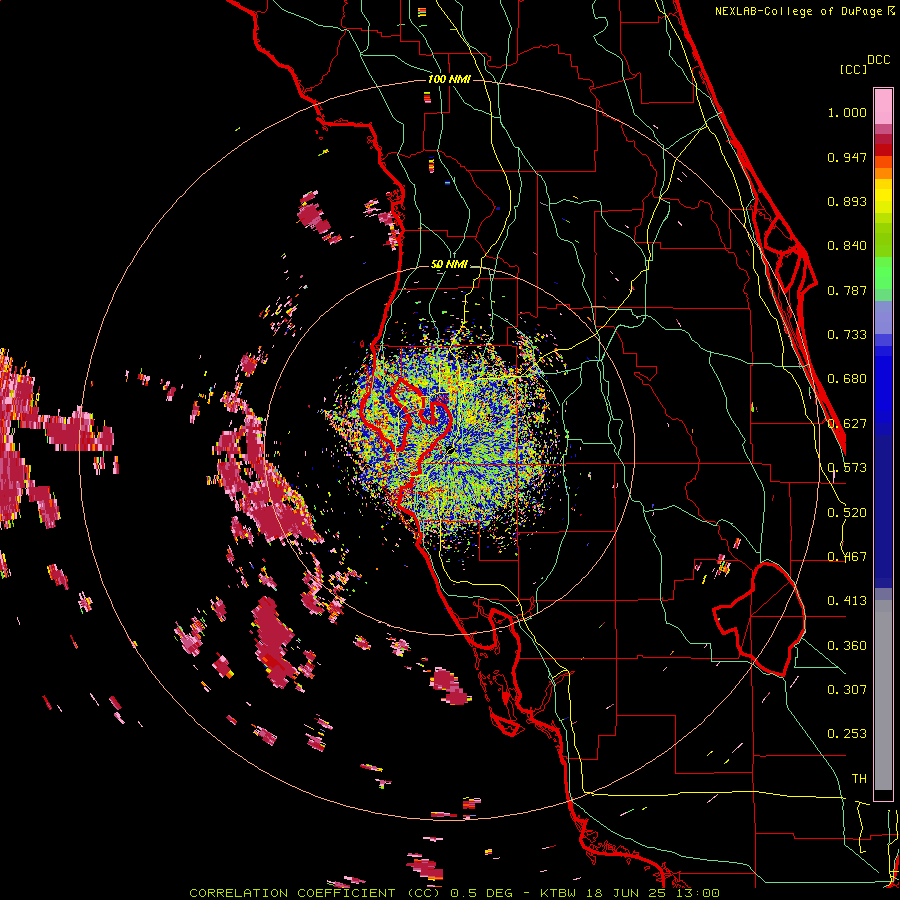Click the CORRELATION COEFFICIENT (CC) caption text
900x900 pixels.
tap(315, 893)
